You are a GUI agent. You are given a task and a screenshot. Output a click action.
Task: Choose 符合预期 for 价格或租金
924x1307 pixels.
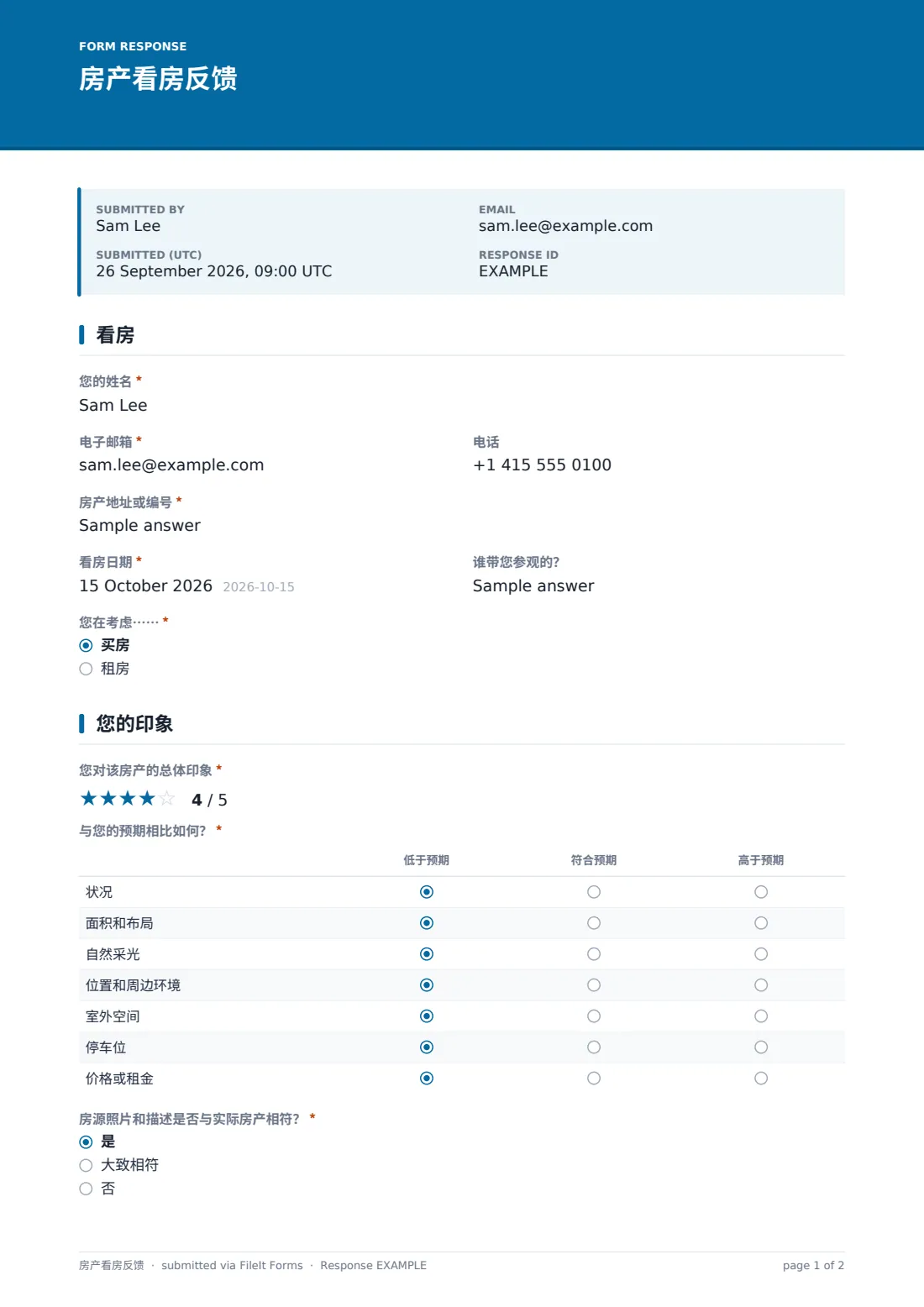click(x=594, y=1079)
